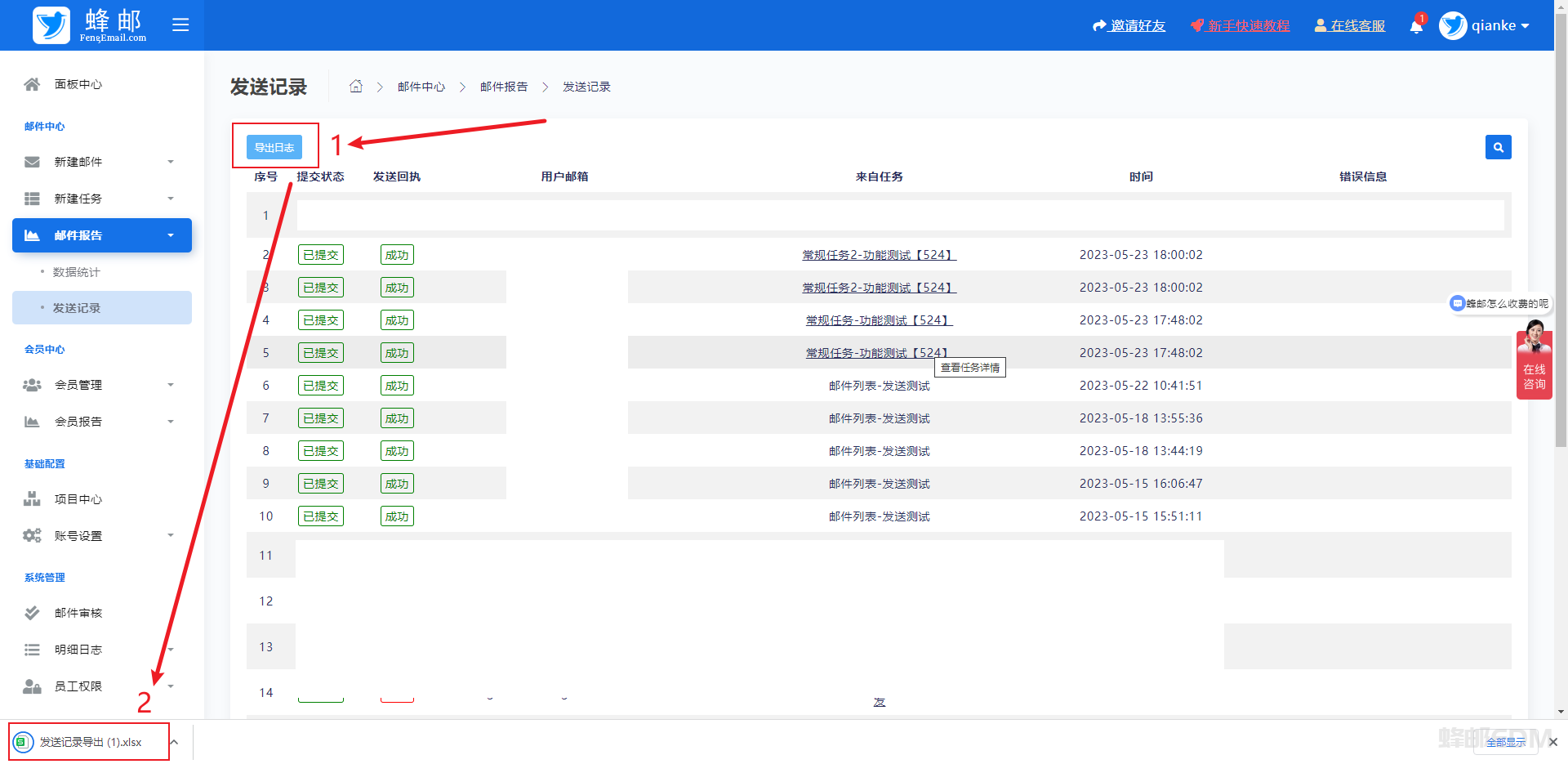Click the FengEmail bird logo

[x=51, y=25]
